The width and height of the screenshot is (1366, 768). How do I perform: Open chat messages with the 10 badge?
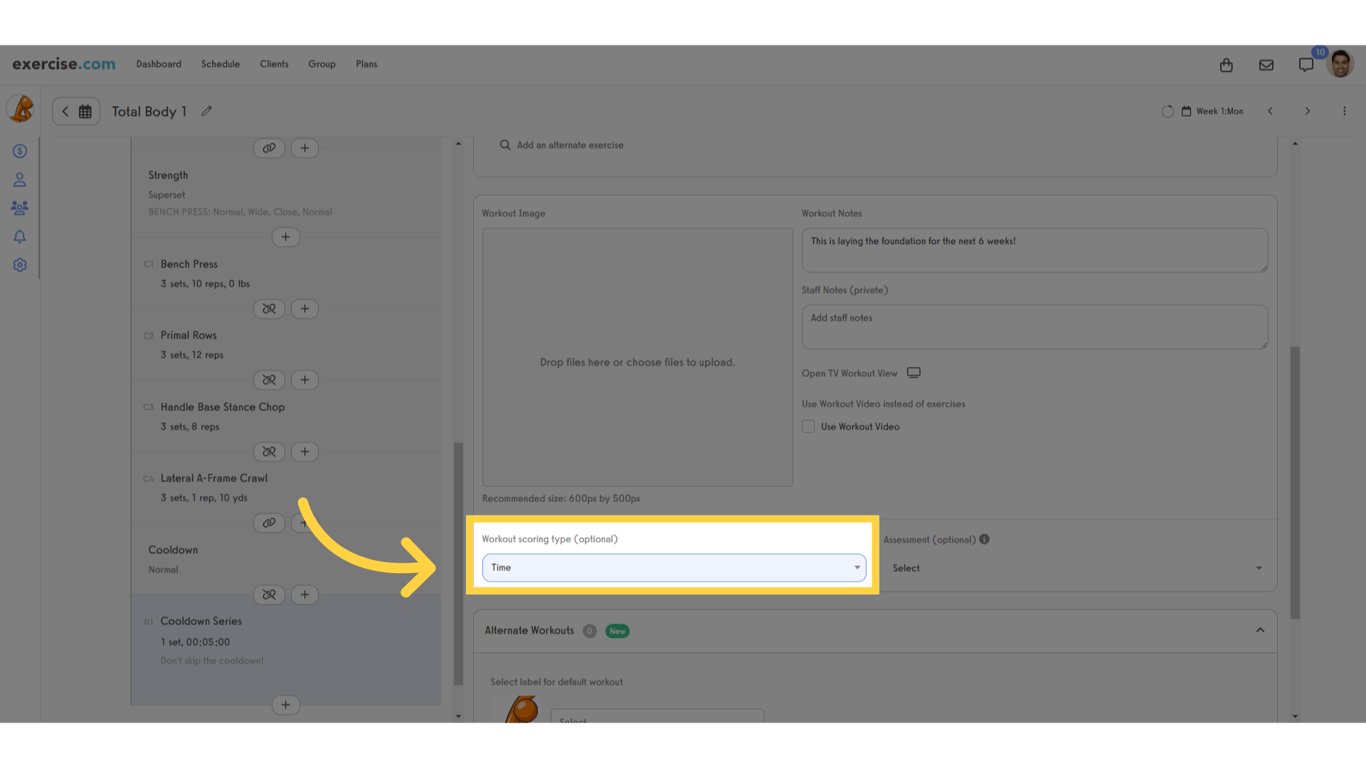1306,64
